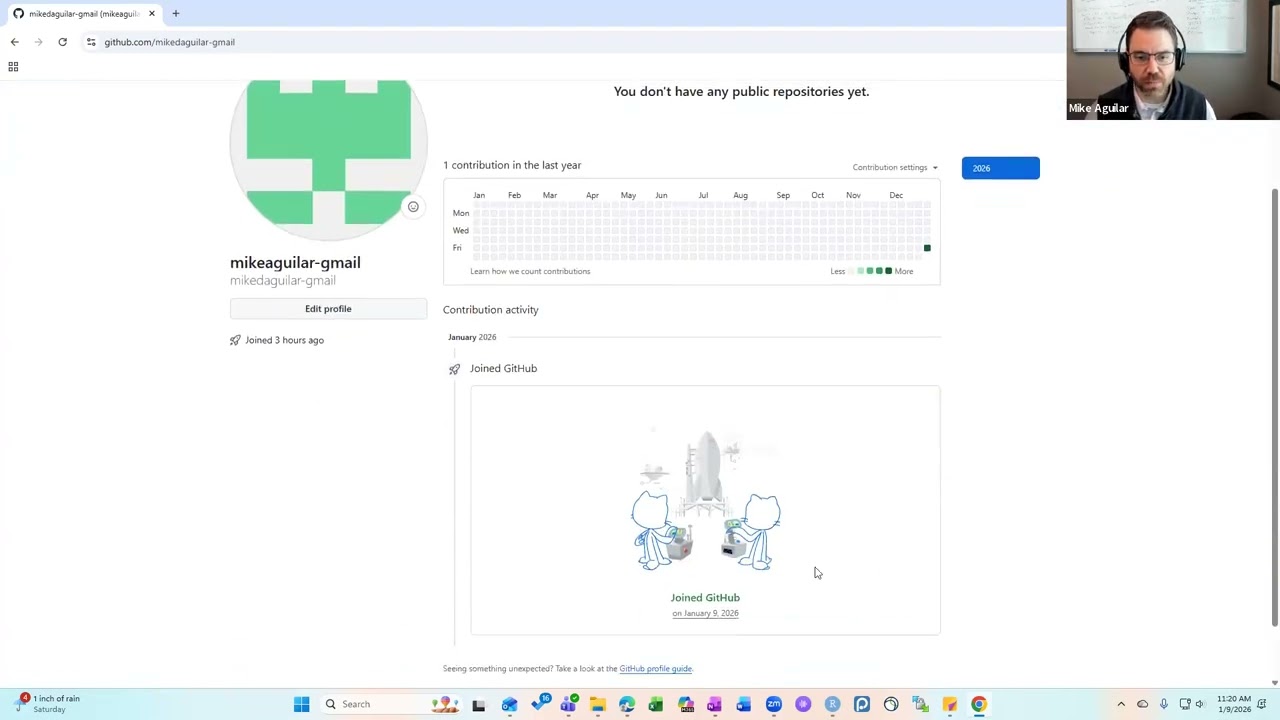Image resolution: width=1280 pixels, height=720 pixels.
Task: Click the mikeaguilar-gmail profile name
Action: (295, 262)
